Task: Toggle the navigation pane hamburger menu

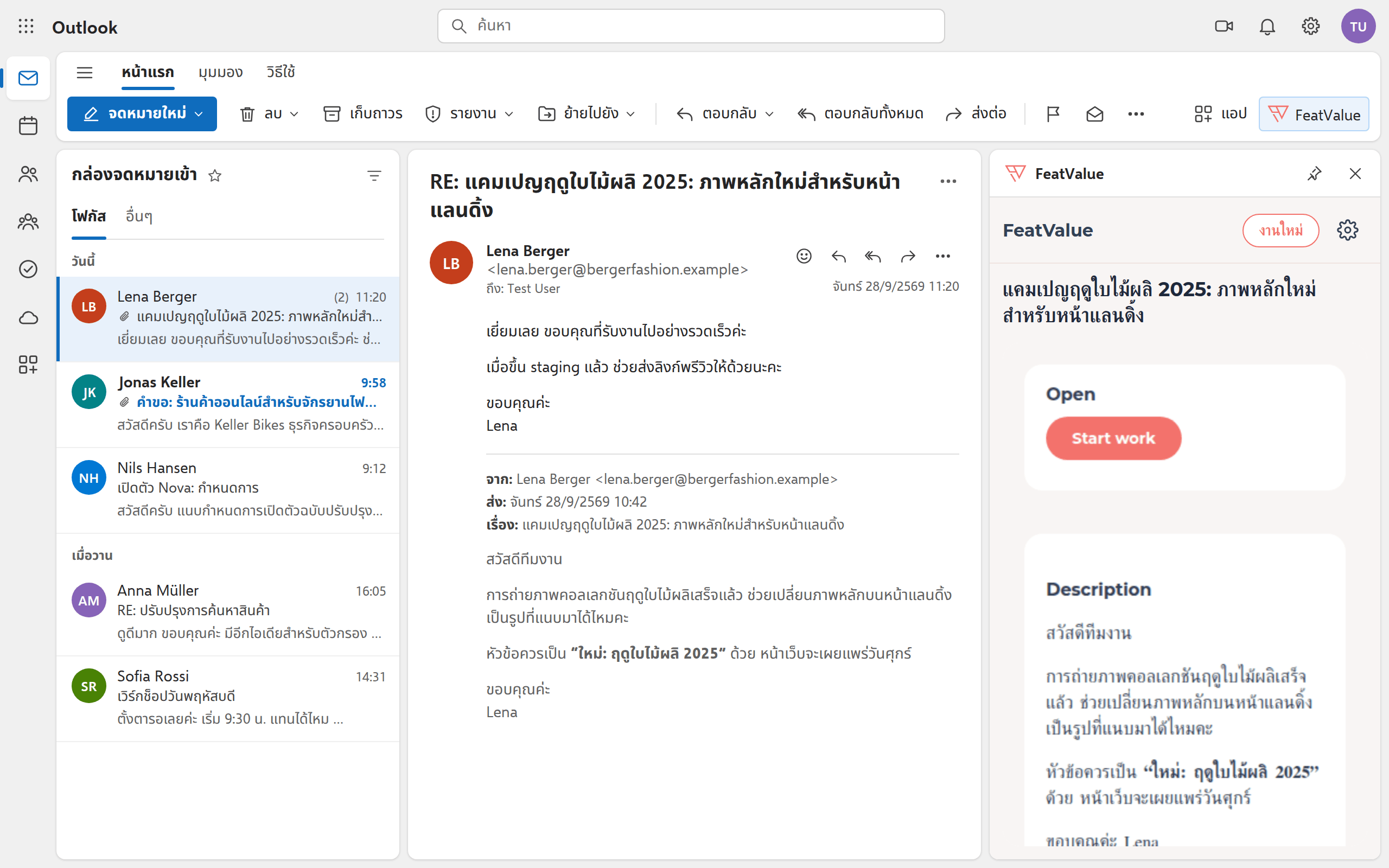Action: tap(85, 72)
